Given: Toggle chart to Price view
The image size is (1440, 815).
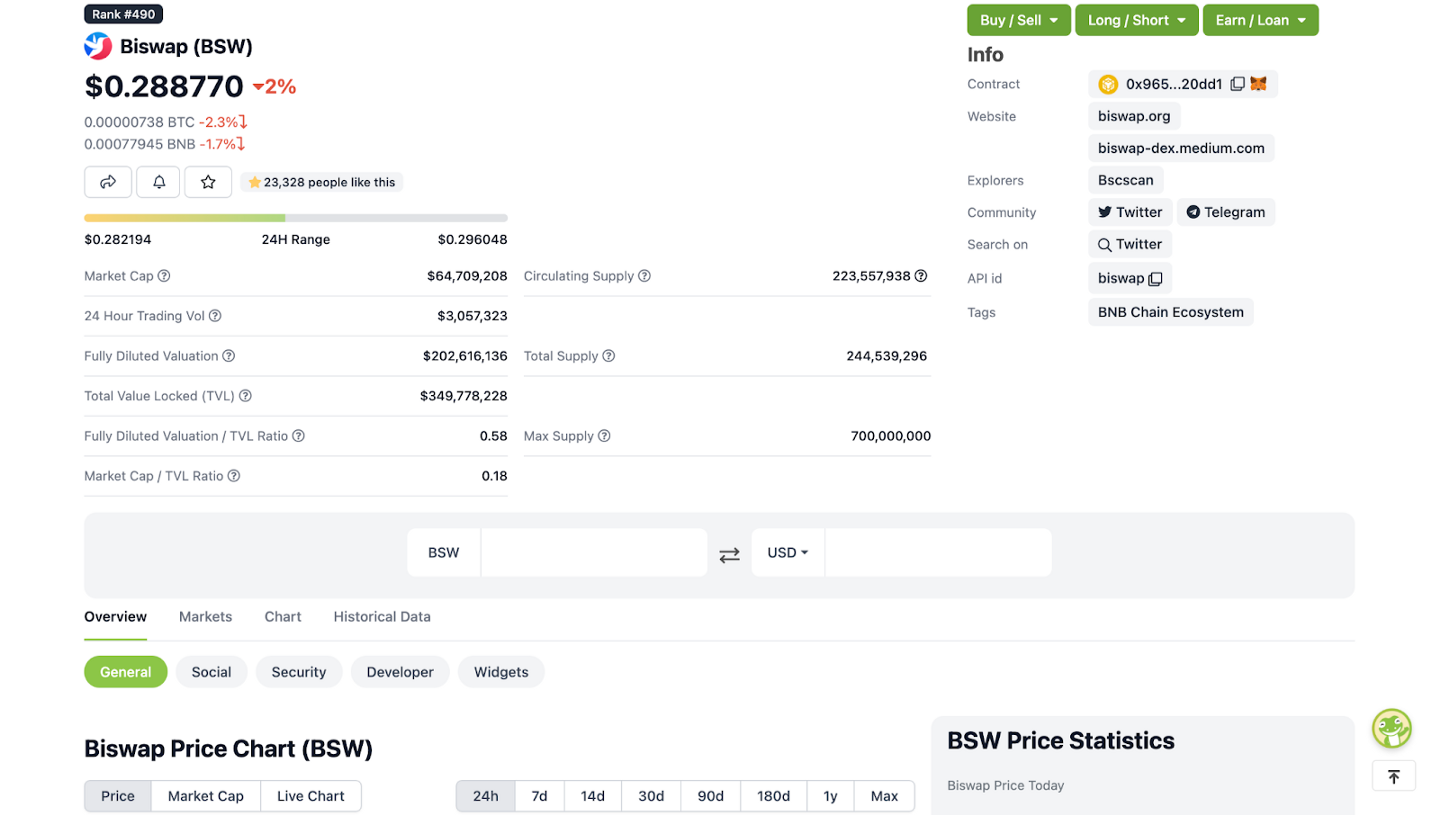Looking at the screenshot, I should [x=118, y=796].
